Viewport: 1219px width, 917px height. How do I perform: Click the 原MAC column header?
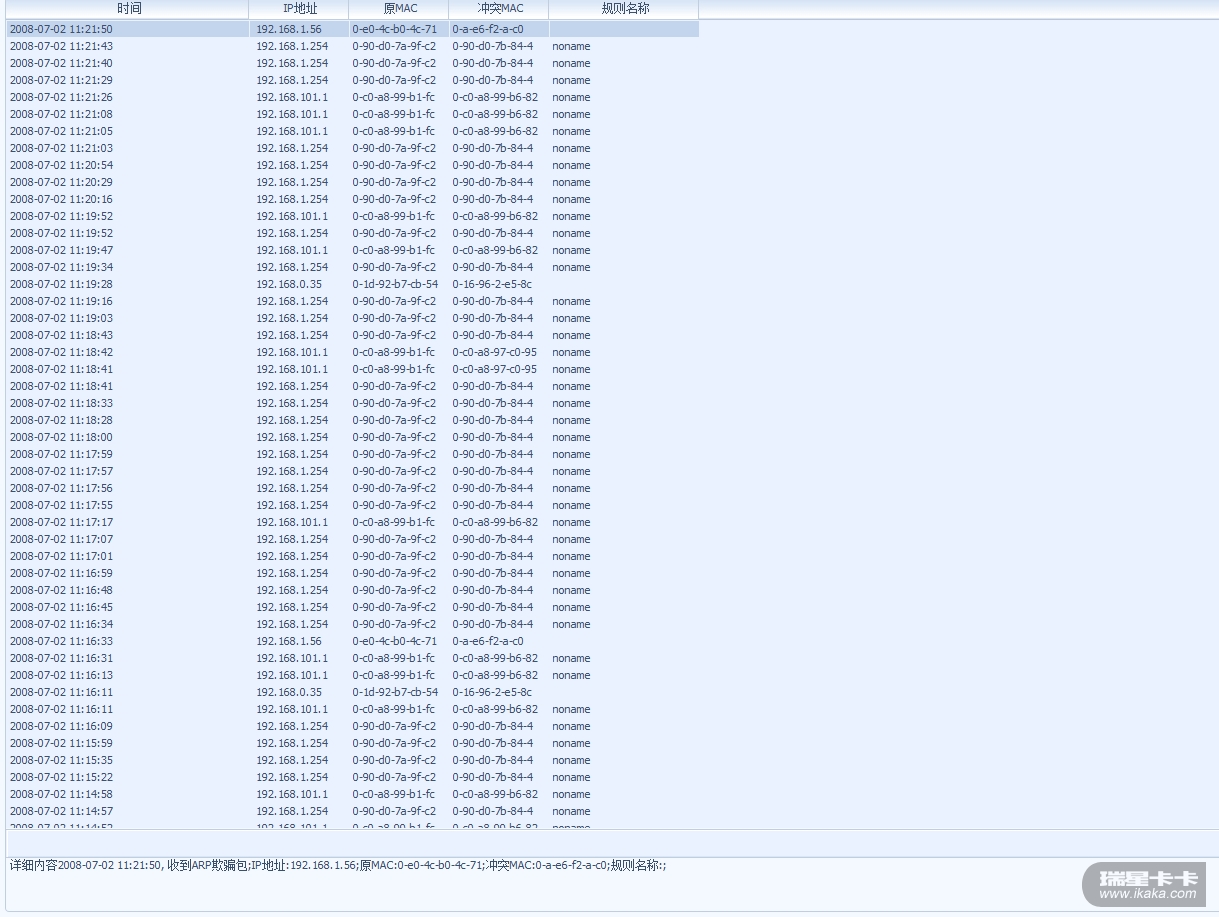399,9
